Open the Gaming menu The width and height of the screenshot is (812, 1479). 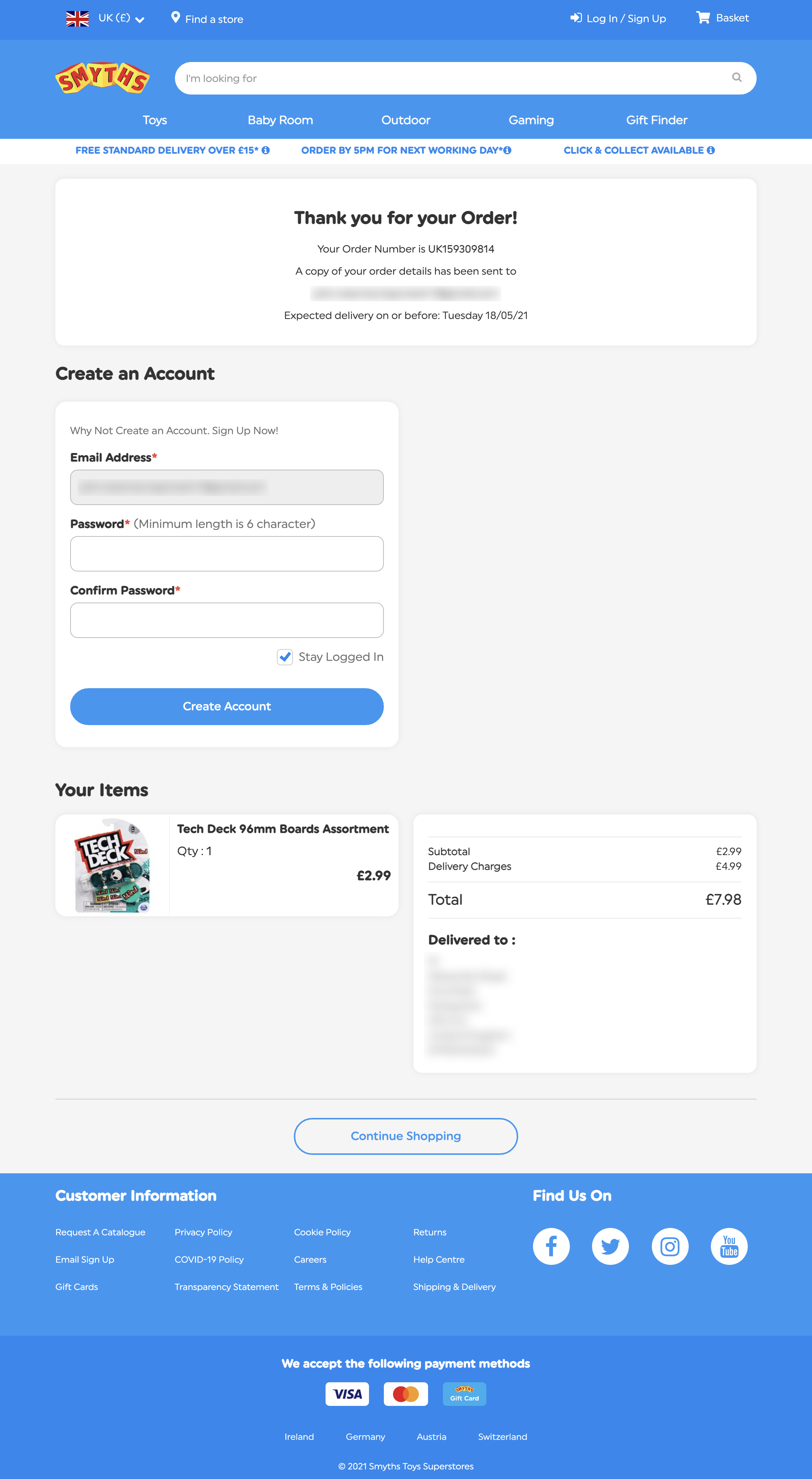click(x=531, y=120)
